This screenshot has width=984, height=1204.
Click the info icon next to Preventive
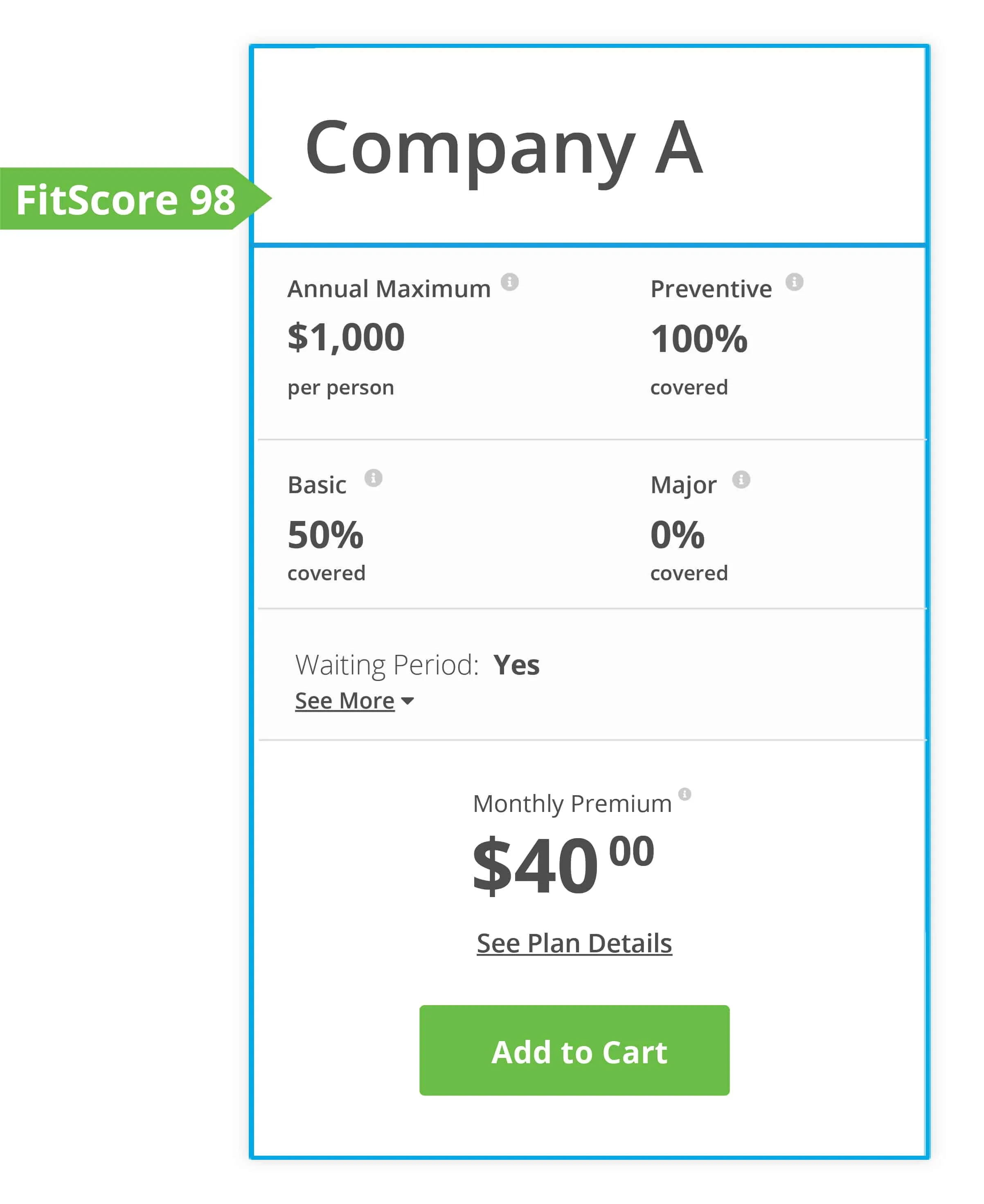pyautogui.click(x=794, y=282)
